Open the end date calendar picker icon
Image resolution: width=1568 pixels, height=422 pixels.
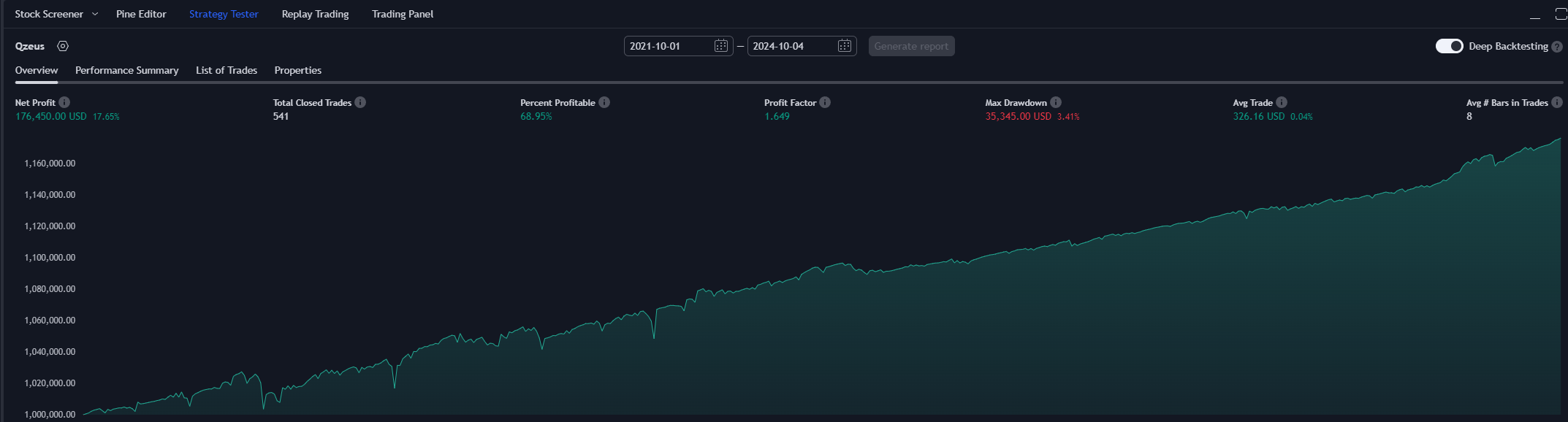point(844,46)
